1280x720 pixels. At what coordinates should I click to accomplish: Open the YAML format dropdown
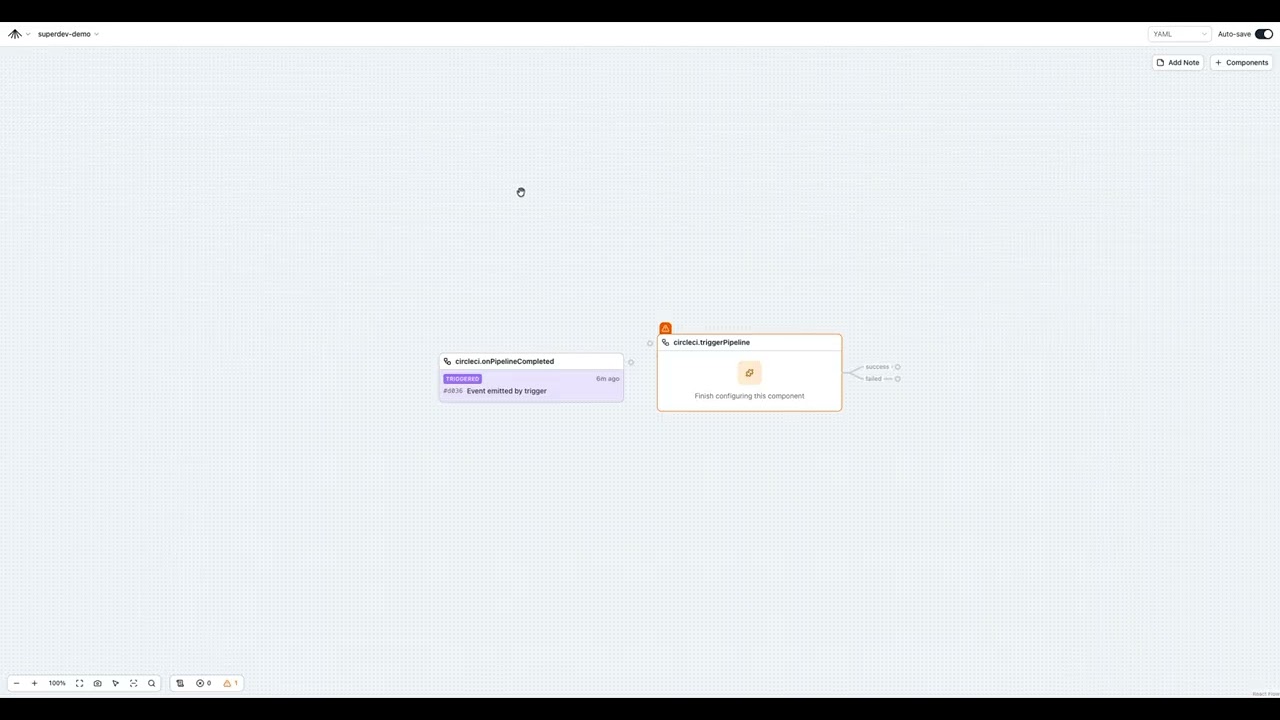tap(1179, 34)
